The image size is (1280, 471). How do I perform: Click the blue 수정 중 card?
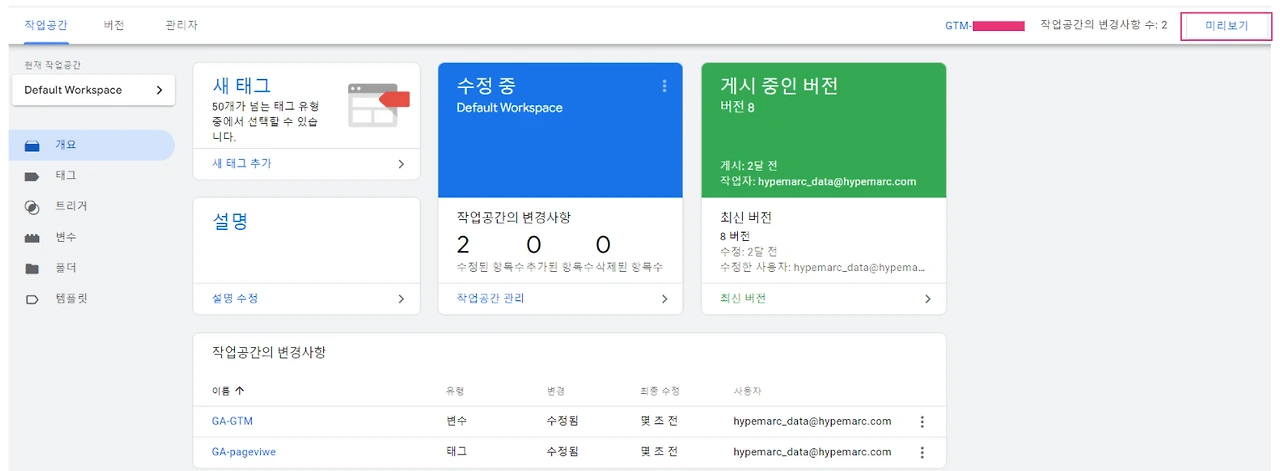pos(560,130)
